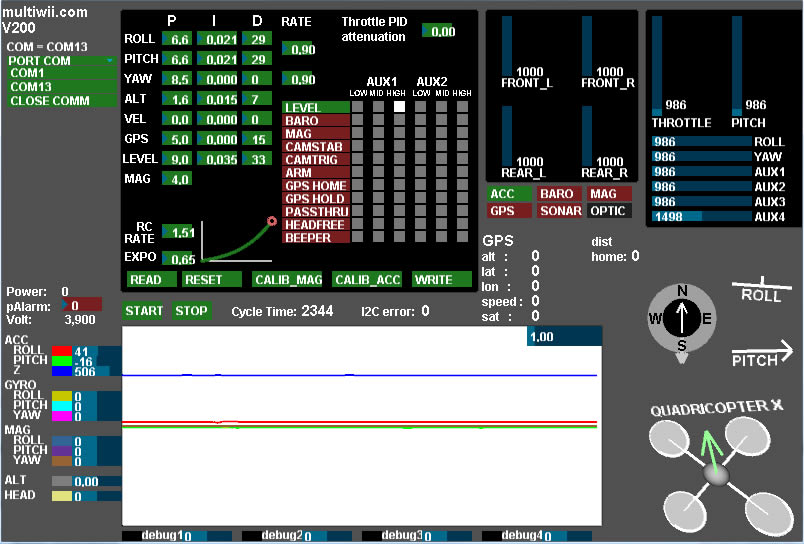
Task: Click the PITCH arrow indicator icon
Action: pos(763,355)
